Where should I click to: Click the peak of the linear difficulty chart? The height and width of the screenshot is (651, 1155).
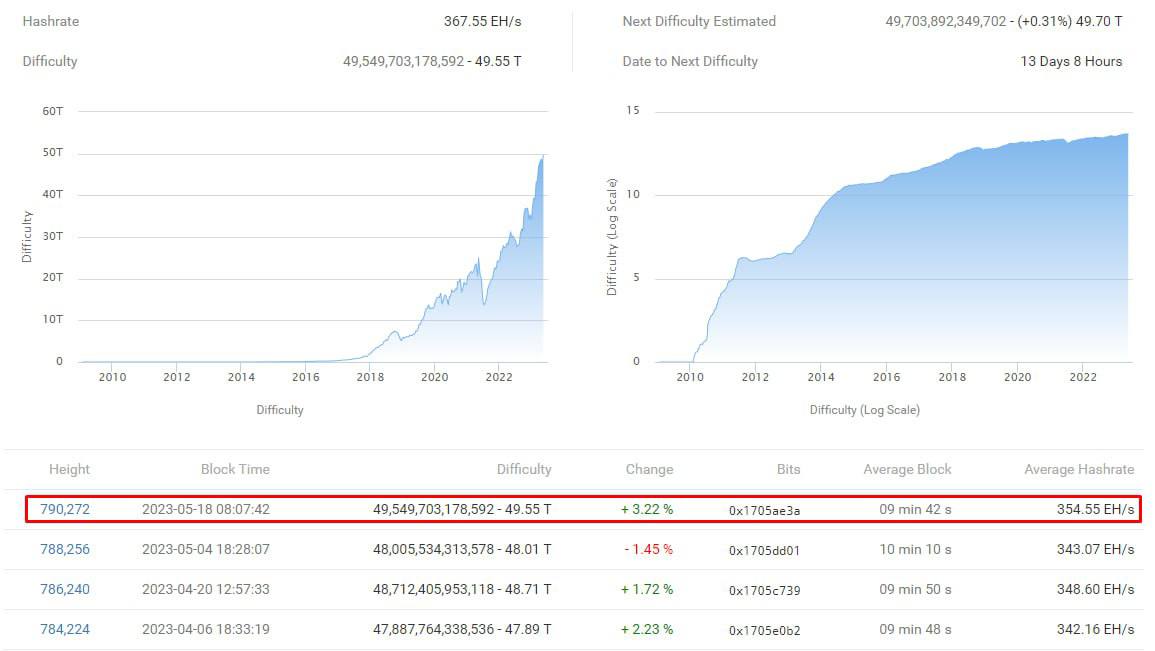543,157
